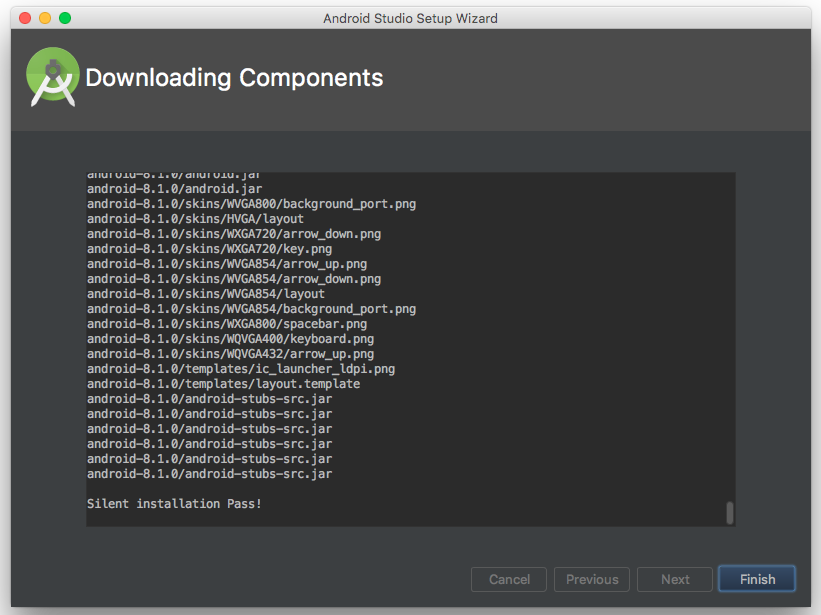Click the Android Studio logo icon

tap(52, 77)
